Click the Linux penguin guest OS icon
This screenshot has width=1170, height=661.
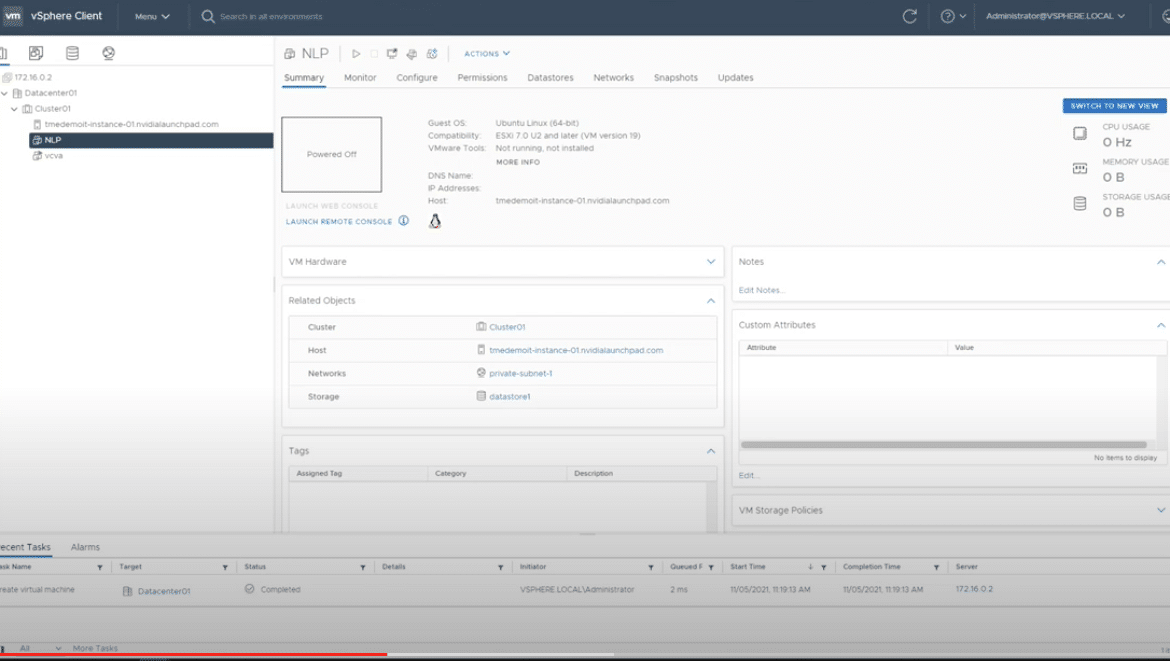point(435,221)
